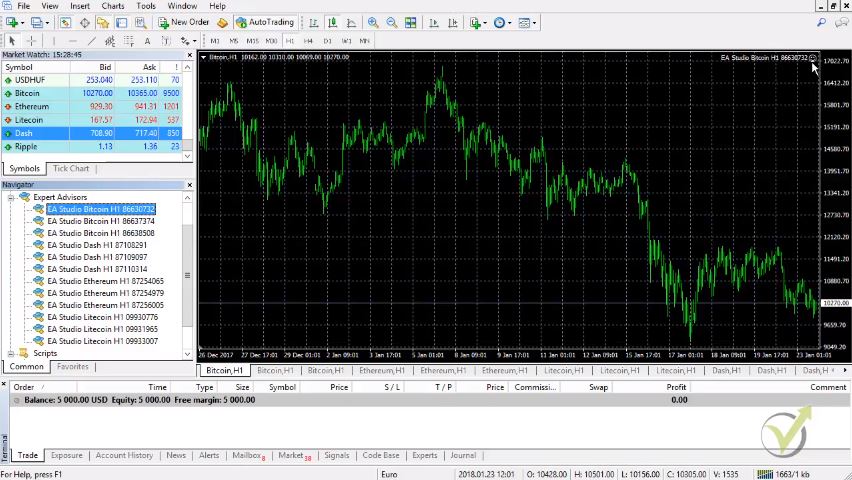Collapse the Expert Advisors tree node
852x480 pixels.
(x=10, y=197)
